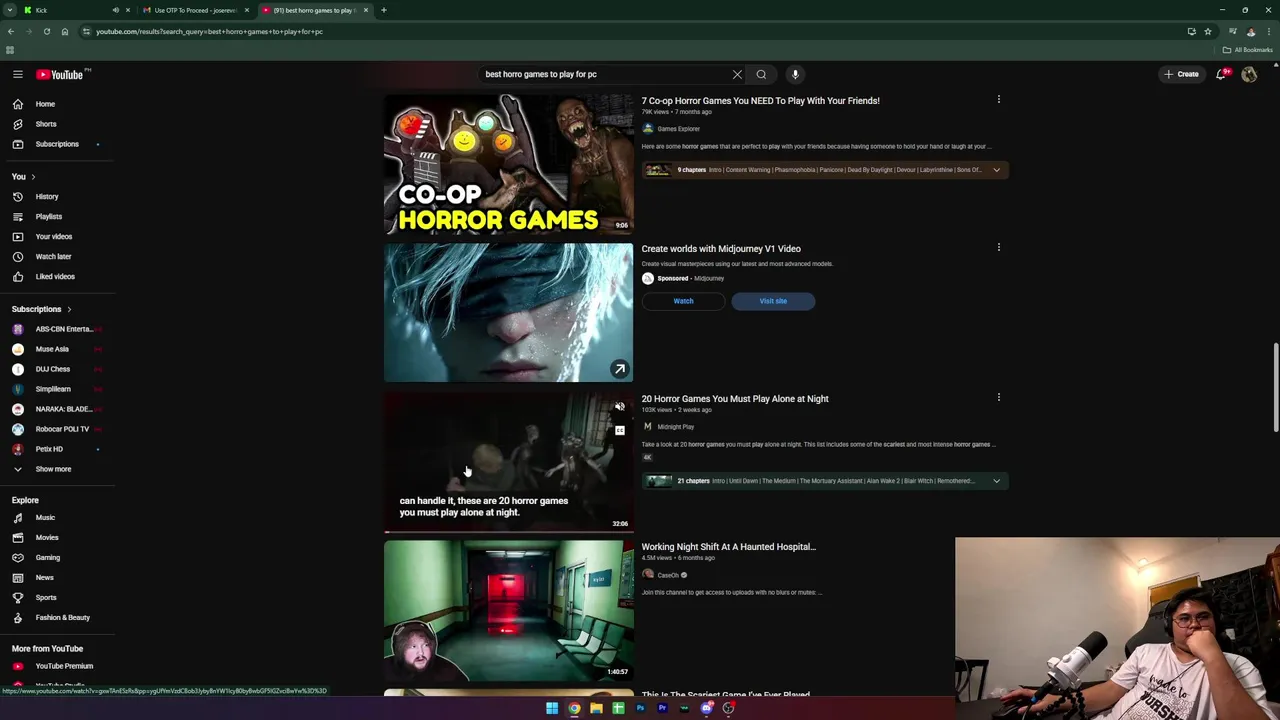
Task: Open the Windows Start menu
Action: click(552, 708)
